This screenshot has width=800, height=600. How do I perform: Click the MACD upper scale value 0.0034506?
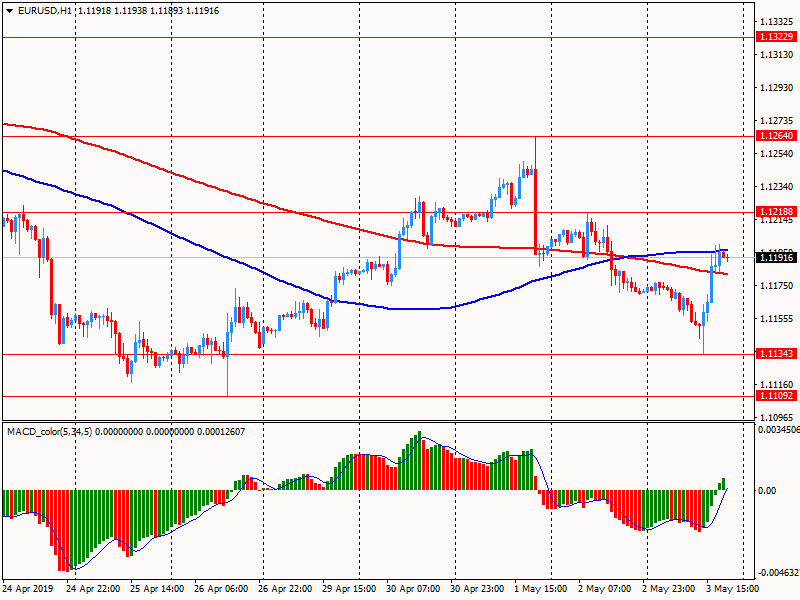(779, 430)
